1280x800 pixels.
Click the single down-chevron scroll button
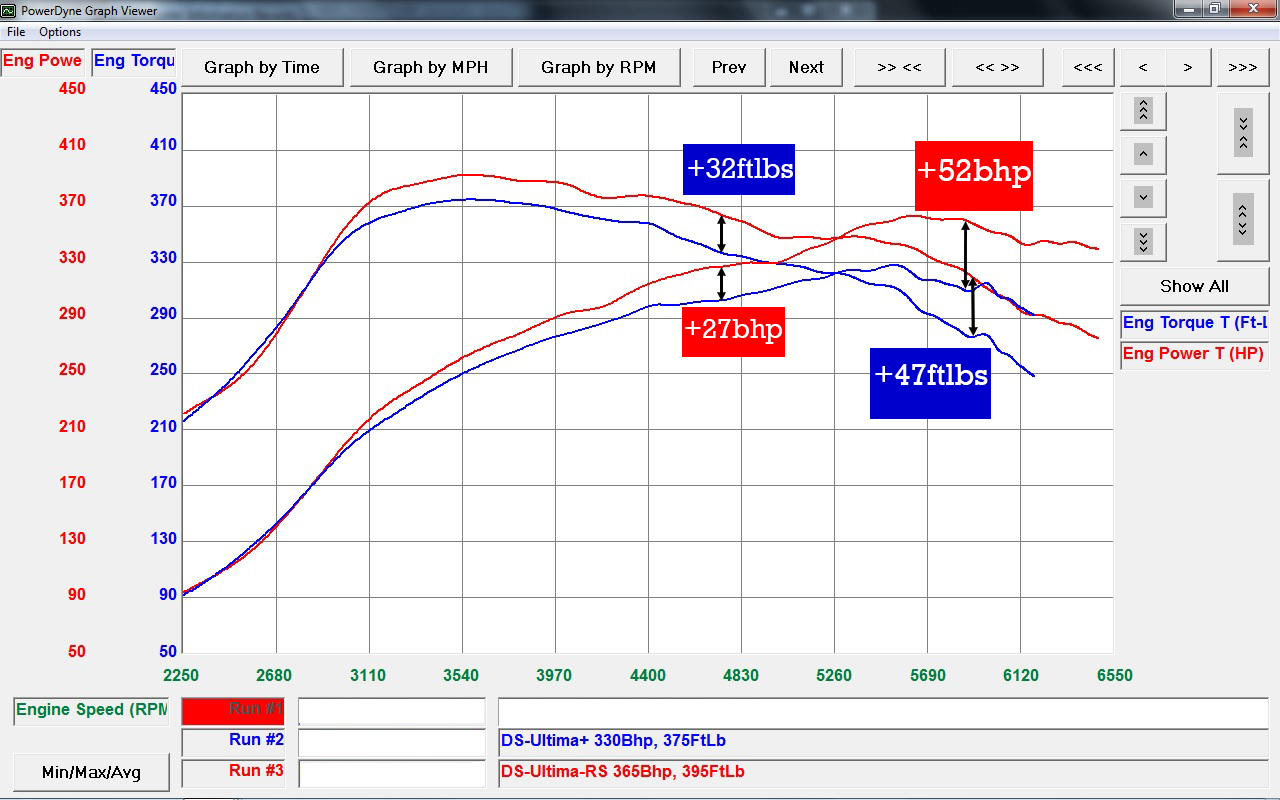click(x=1144, y=197)
